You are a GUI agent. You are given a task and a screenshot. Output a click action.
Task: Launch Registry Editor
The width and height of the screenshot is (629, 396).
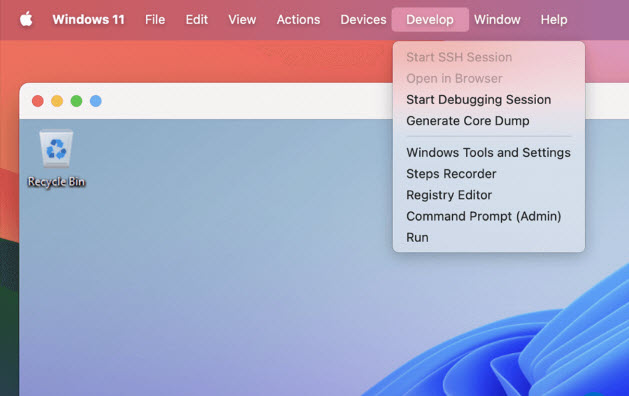[x=489, y=195]
